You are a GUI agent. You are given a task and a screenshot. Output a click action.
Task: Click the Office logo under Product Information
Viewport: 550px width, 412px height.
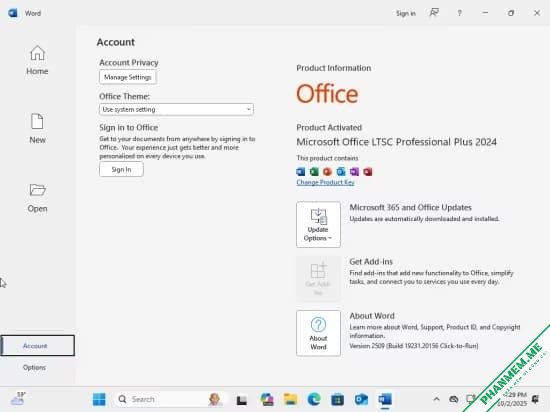(327, 94)
